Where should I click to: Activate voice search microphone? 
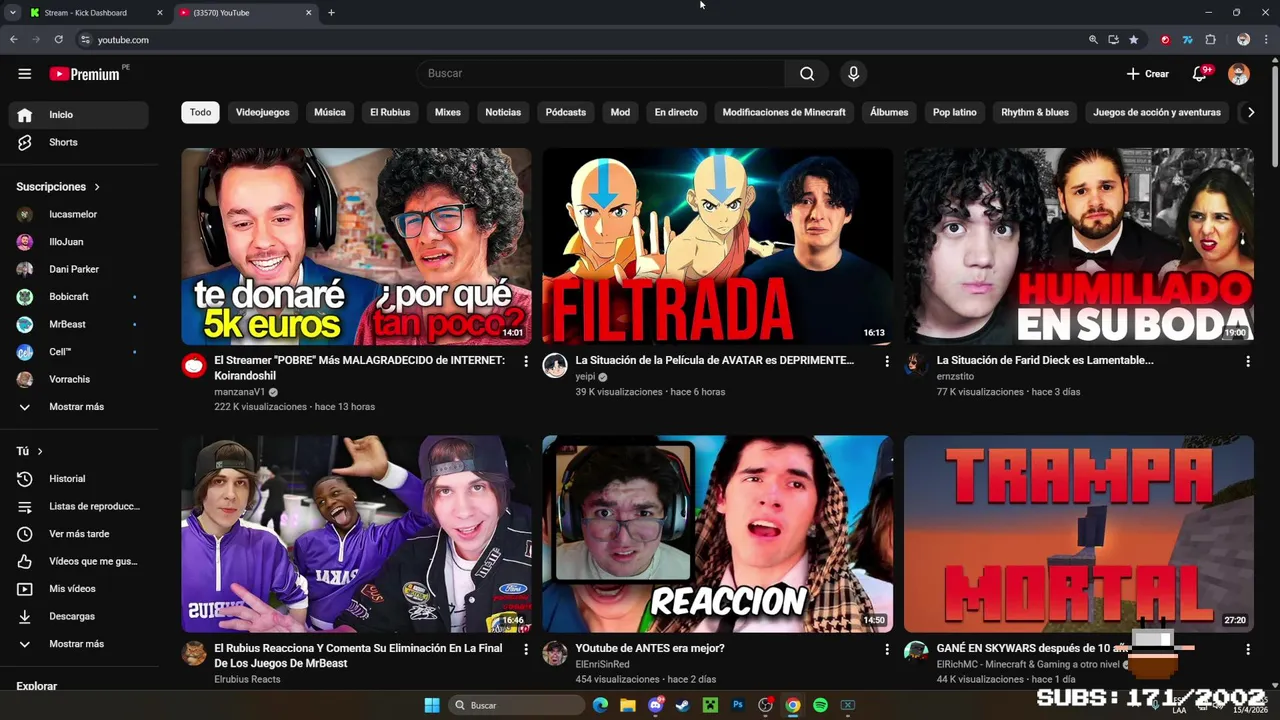(x=853, y=73)
